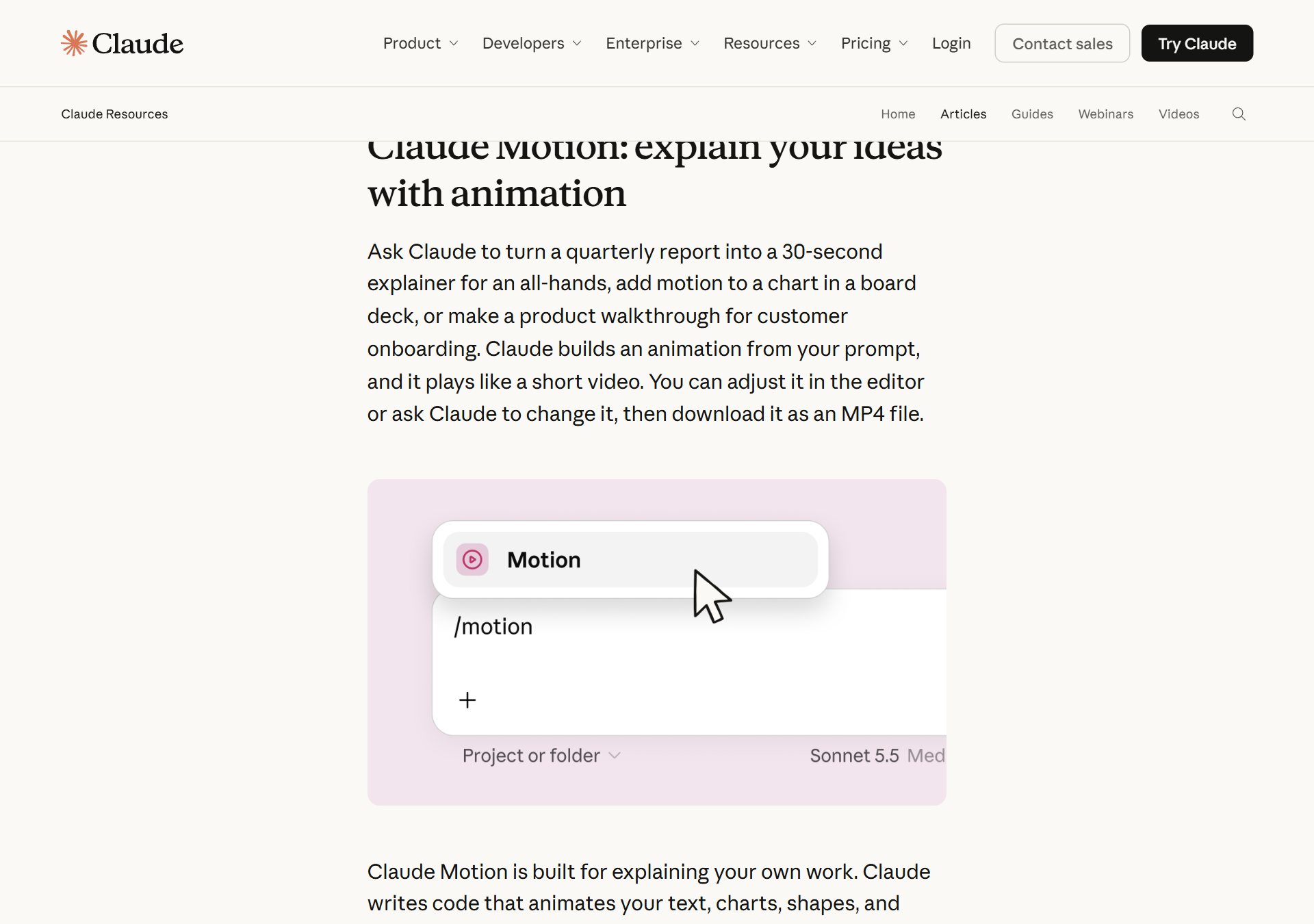Image resolution: width=1314 pixels, height=924 pixels.
Task: Click the Motion demo illustration image
Action: 657,642
